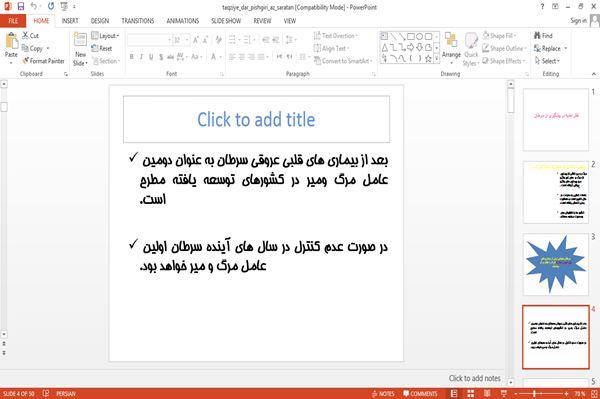
Task: Start Slide Show from status bar
Action: (504, 393)
